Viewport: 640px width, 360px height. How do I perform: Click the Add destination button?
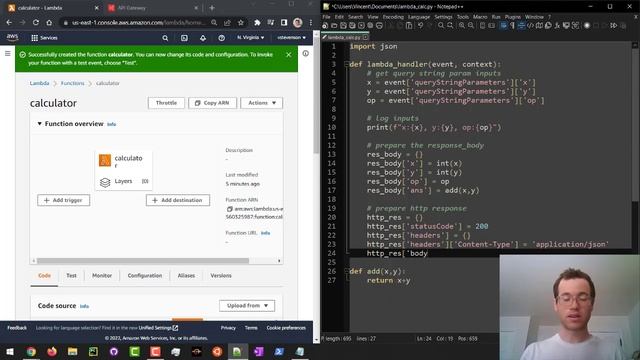point(178,200)
